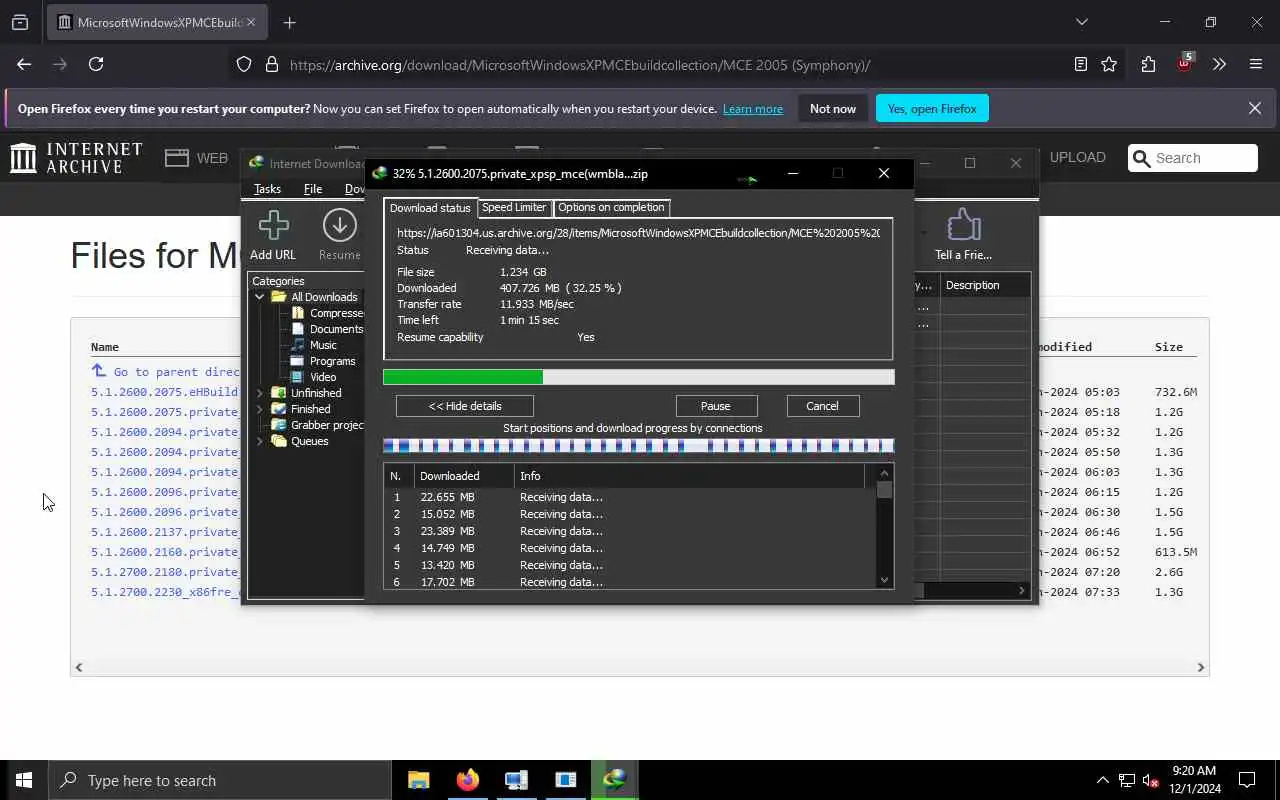
Task: Click the connections list scroll down arrow
Action: point(884,579)
